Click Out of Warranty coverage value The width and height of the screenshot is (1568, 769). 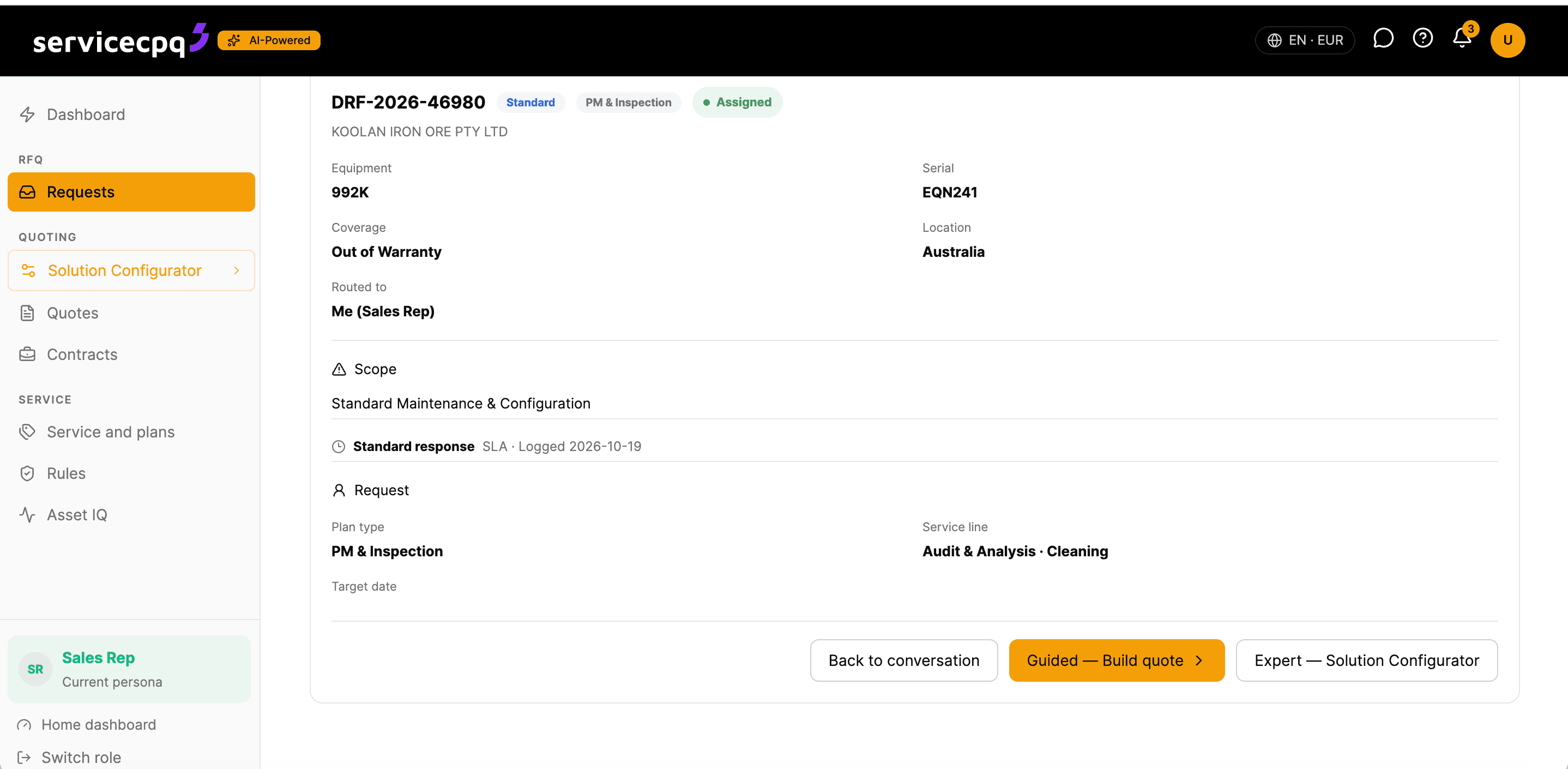tap(387, 251)
